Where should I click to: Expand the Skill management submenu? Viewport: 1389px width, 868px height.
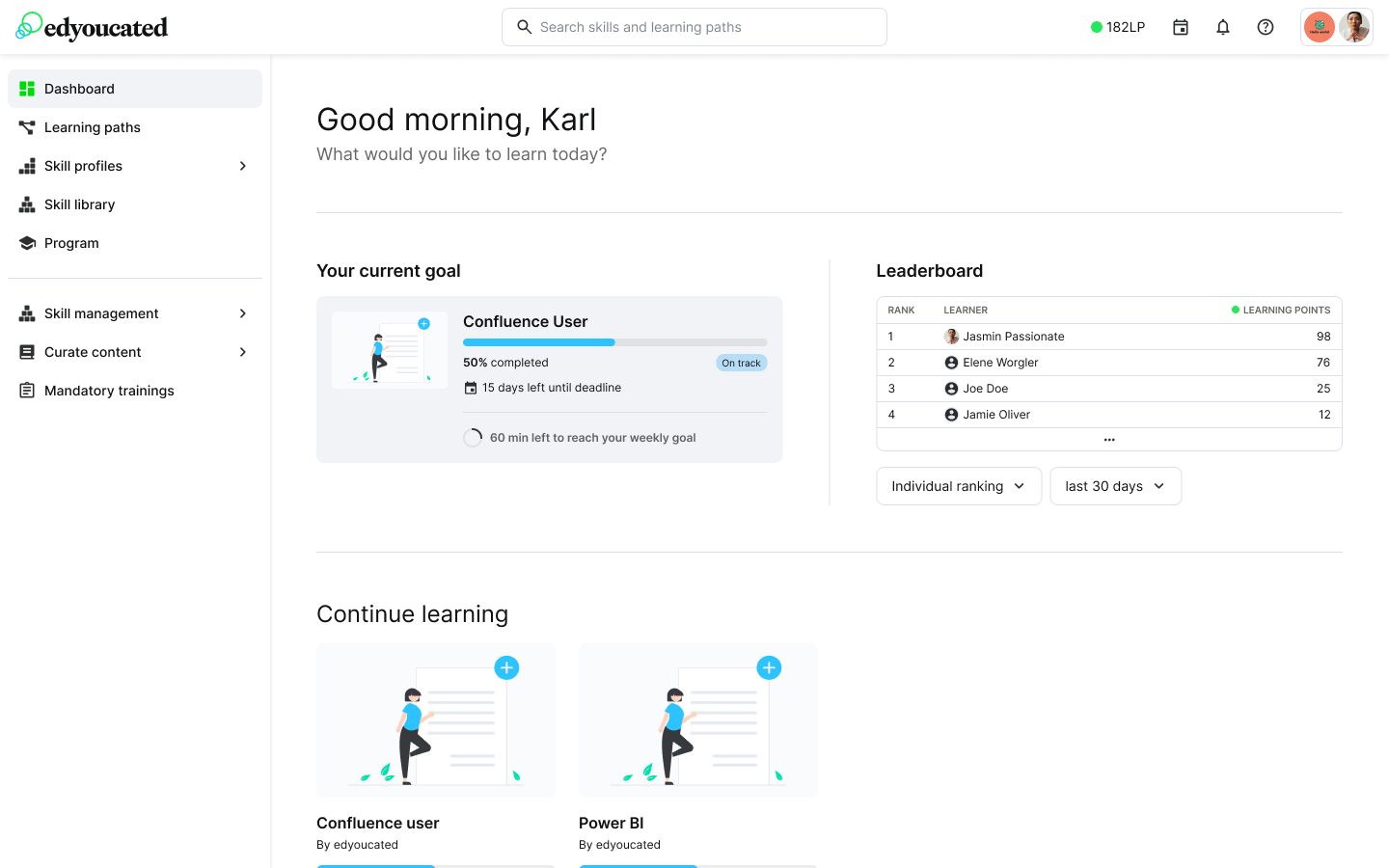[x=243, y=313]
